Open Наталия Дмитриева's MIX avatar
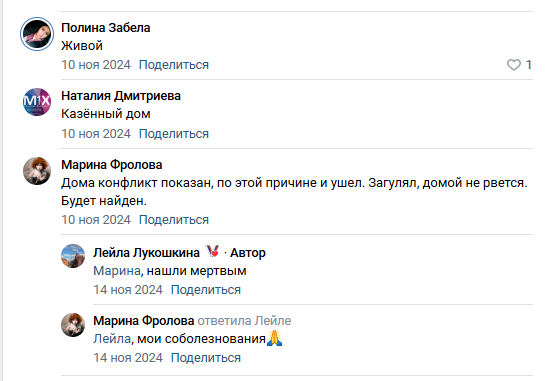This screenshot has width=545, height=381. pos(37,102)
